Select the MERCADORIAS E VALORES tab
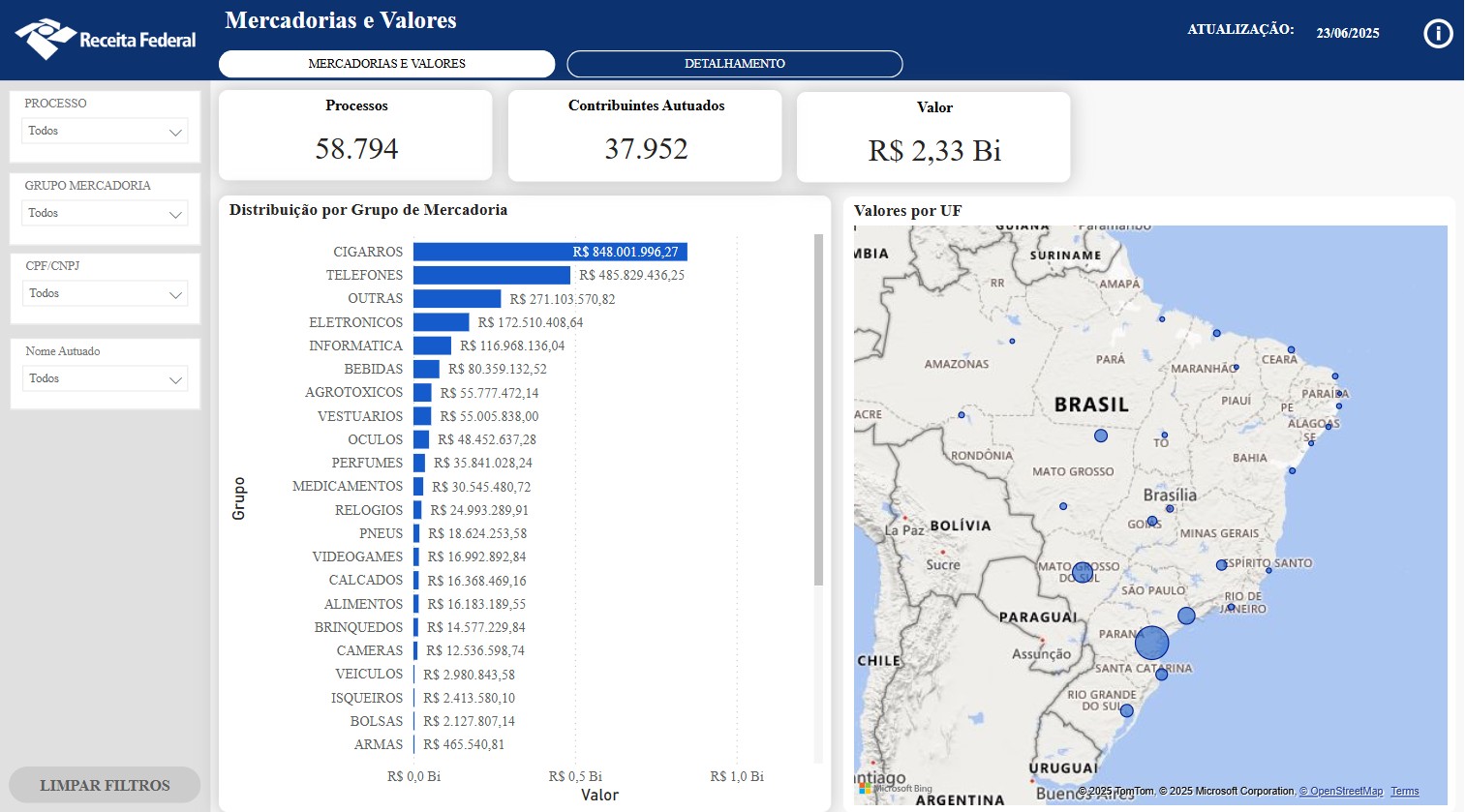Viewport: 1466px width, 812px height. coord(386,64)
